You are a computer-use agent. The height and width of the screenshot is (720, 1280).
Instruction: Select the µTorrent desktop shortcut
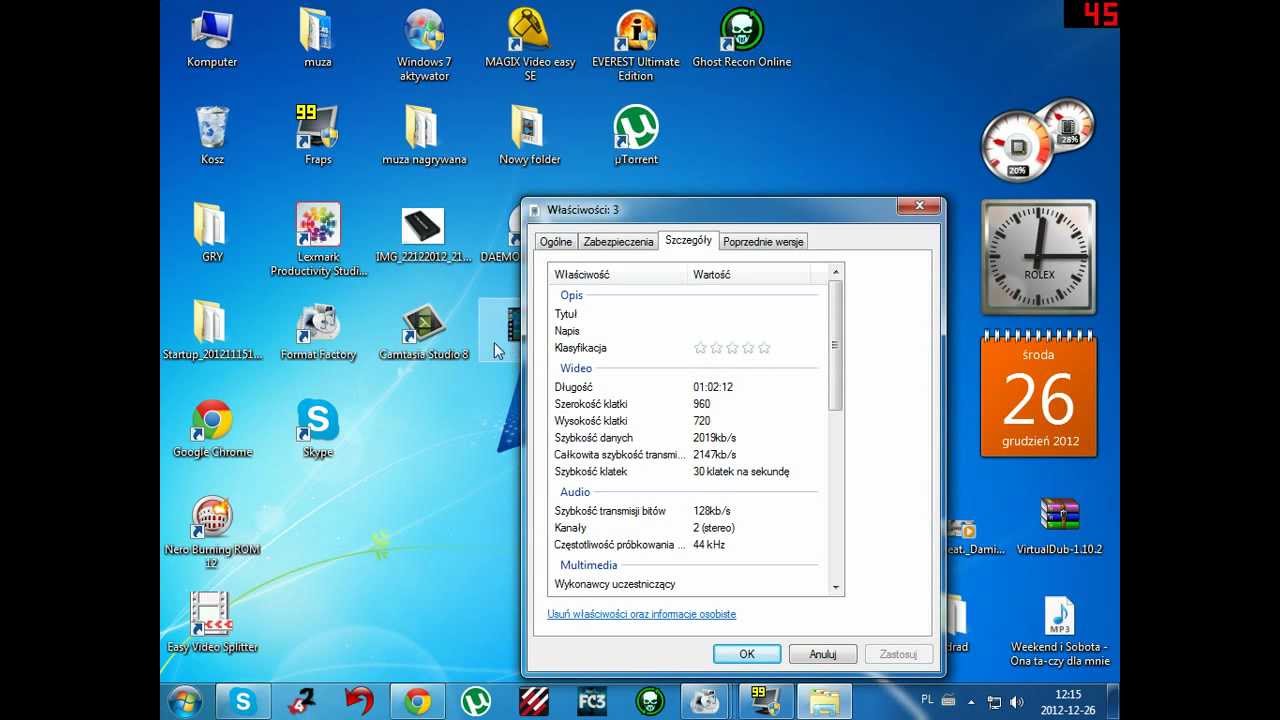coord(636,135)
